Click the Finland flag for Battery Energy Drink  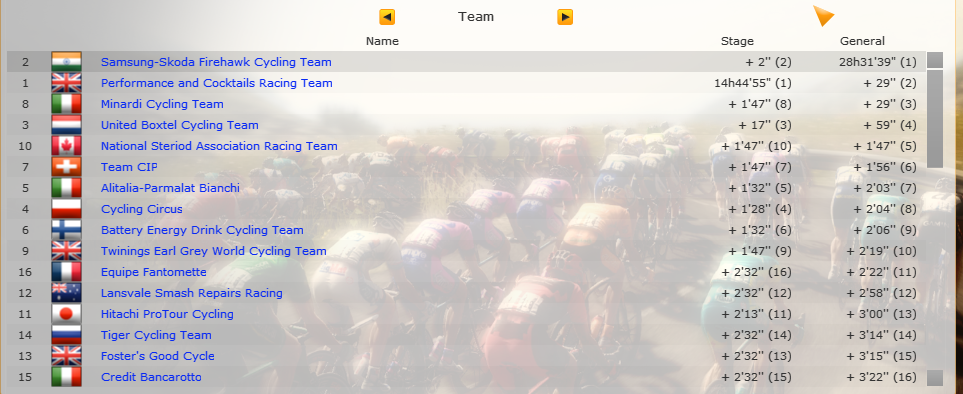point(66,230)
